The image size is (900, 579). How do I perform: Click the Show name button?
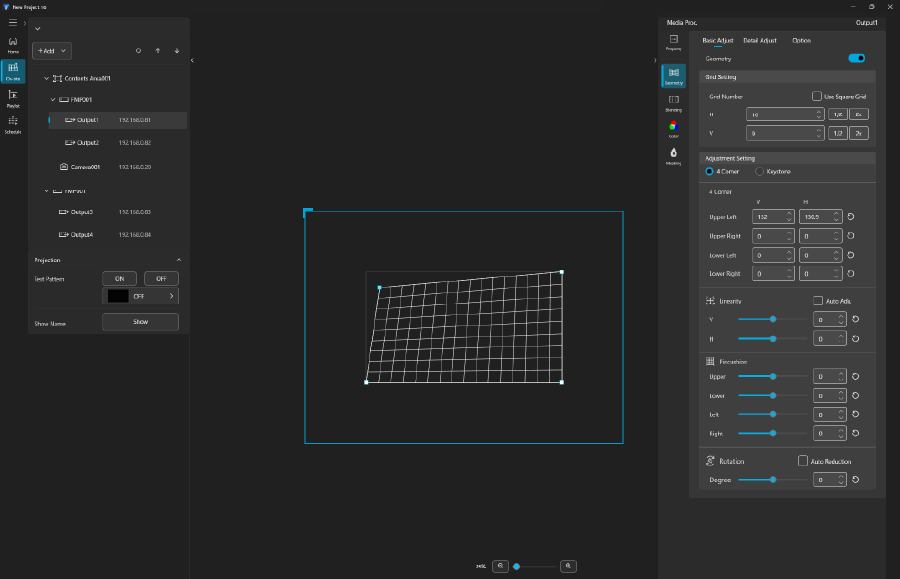[x=140, y=322]
